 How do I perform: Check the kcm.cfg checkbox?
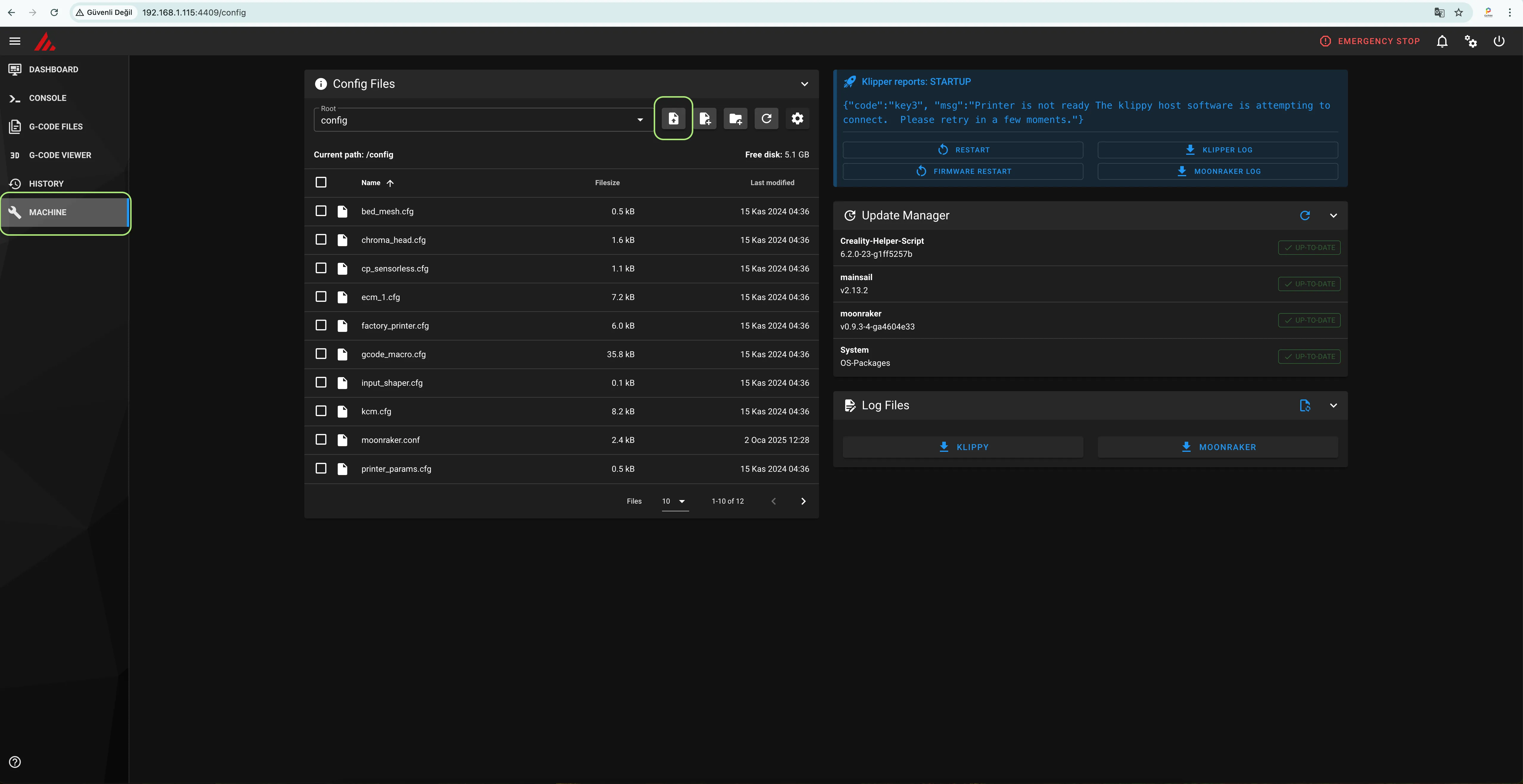321,411
